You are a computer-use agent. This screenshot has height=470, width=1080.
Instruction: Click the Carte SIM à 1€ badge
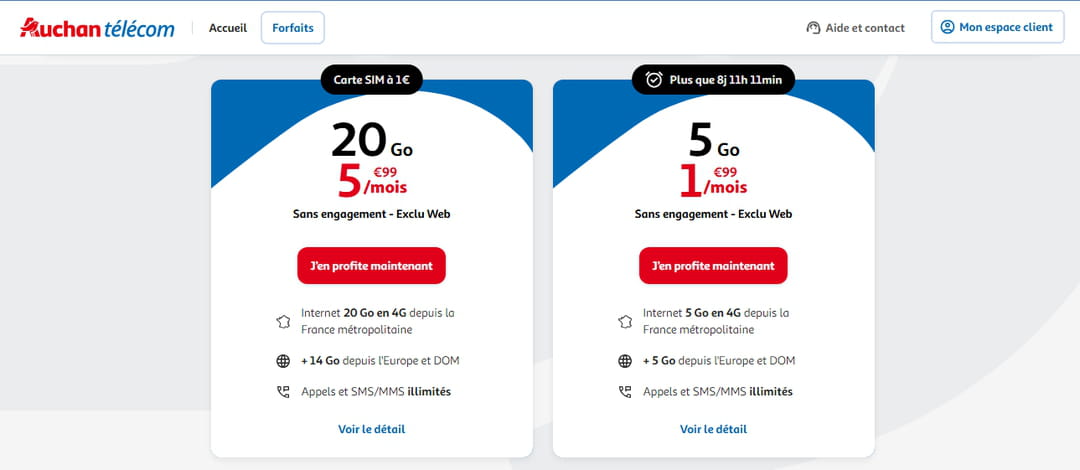(x=371, y=80)
